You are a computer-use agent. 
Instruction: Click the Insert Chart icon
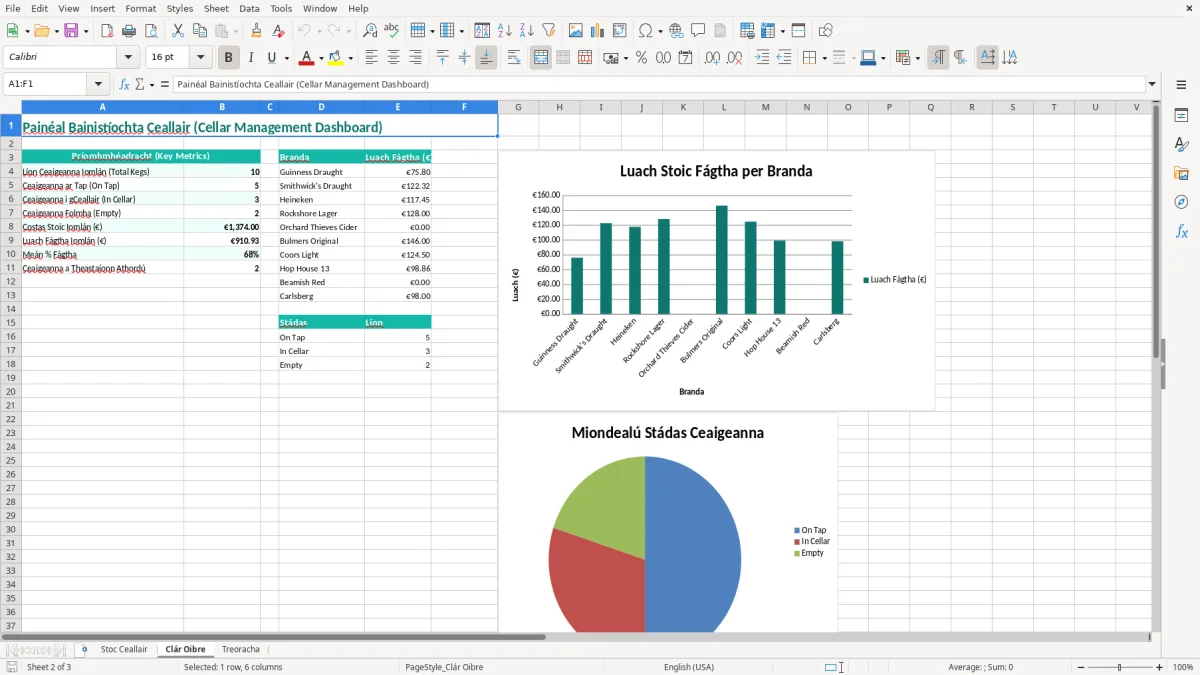tap(597, 31)
